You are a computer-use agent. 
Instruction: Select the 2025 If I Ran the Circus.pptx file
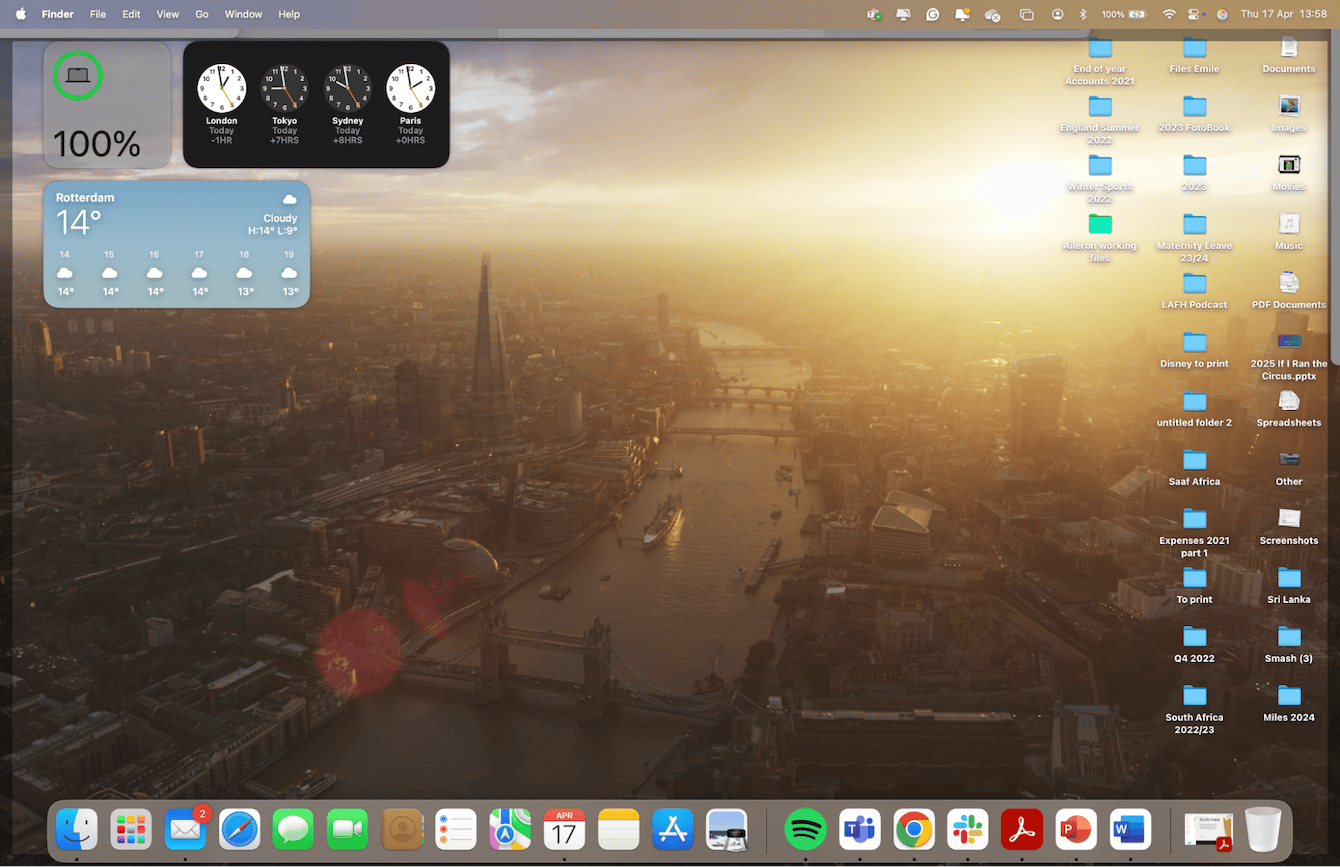click(x=1288, y=343)
